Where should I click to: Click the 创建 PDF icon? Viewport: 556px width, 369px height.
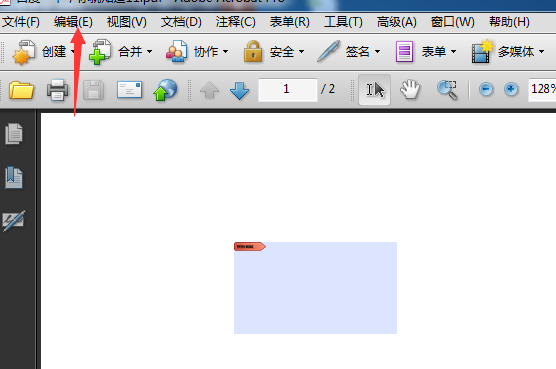click(24, 52)
